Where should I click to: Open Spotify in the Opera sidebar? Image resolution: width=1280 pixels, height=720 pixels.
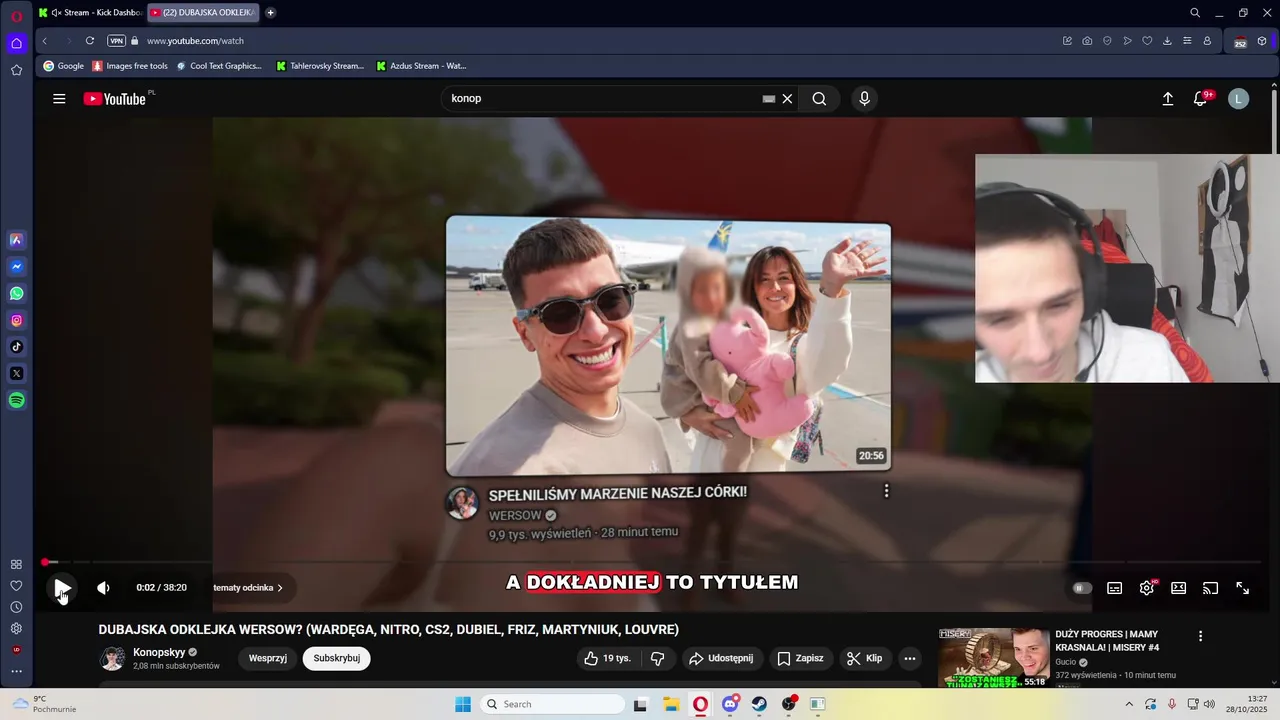(16, 400)
